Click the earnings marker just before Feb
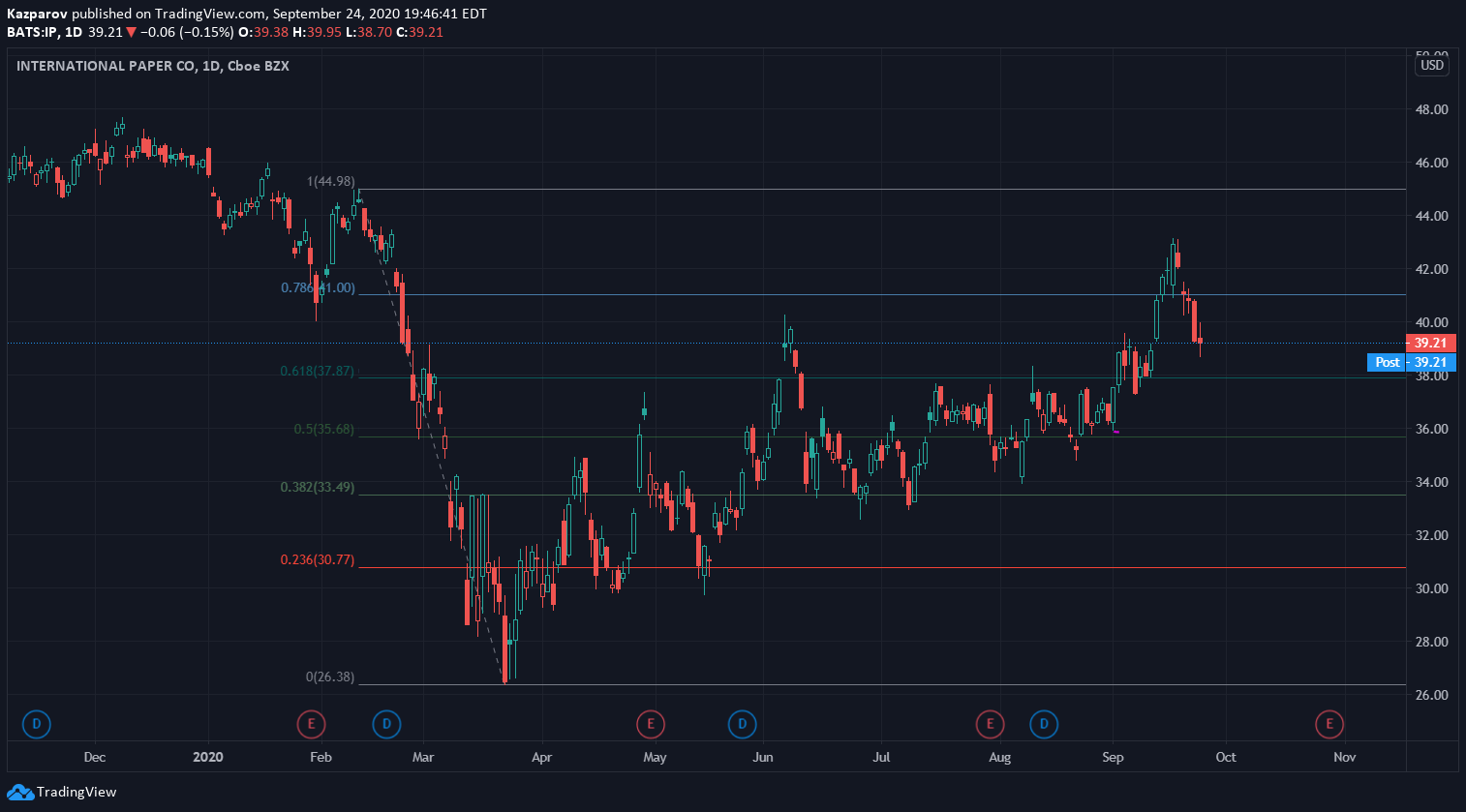 [311, 724]
